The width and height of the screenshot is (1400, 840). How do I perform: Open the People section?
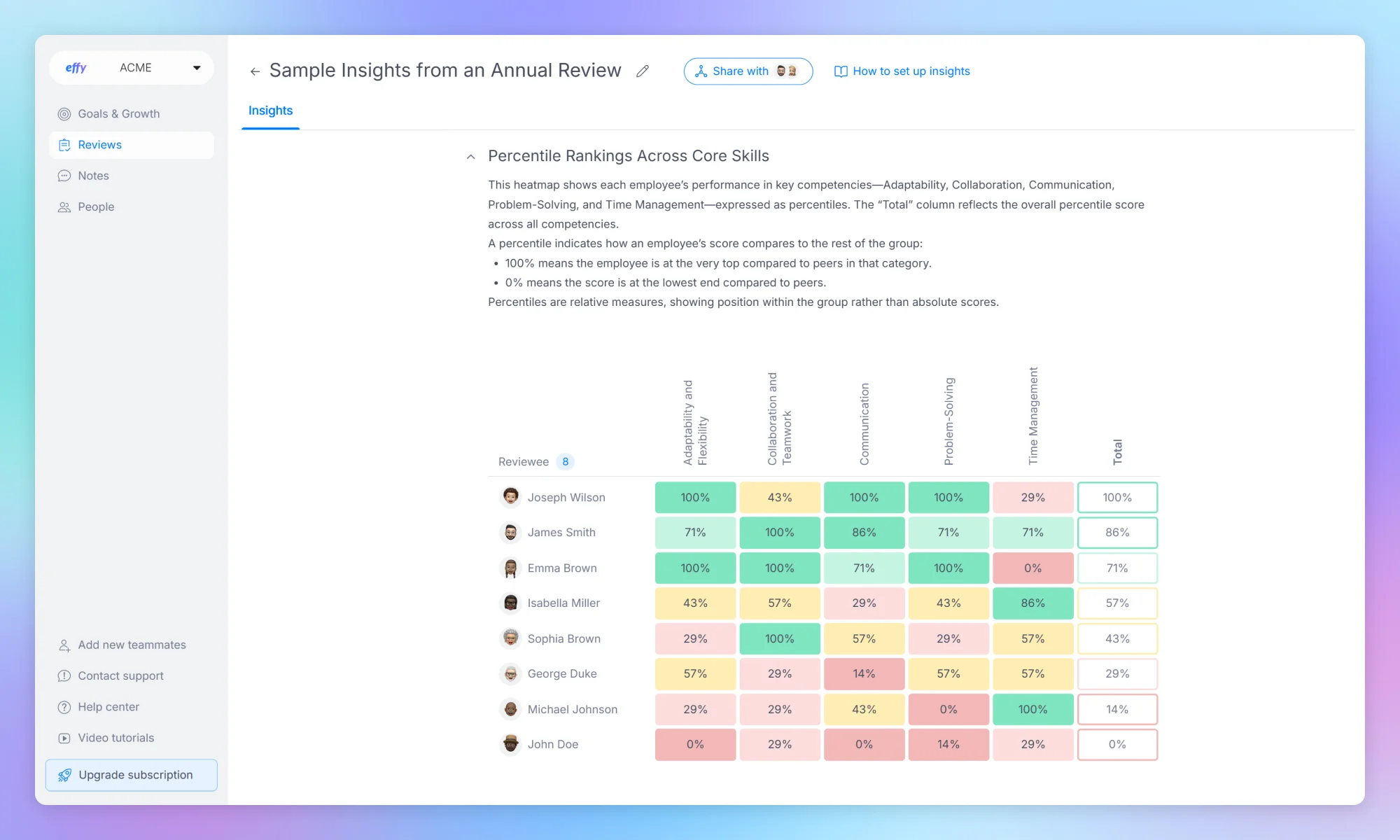95,206
